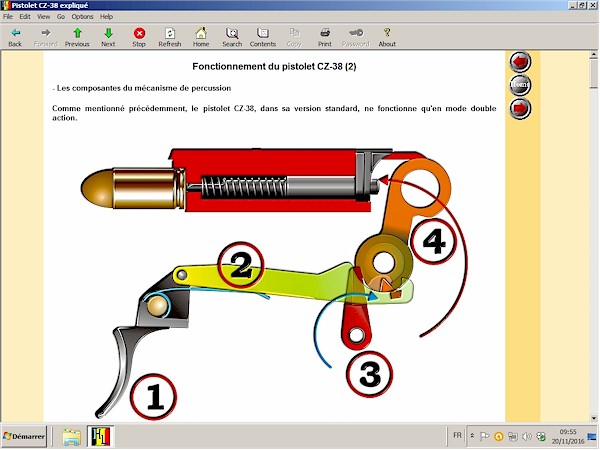Open the Options menu

[x=82, y=16]
